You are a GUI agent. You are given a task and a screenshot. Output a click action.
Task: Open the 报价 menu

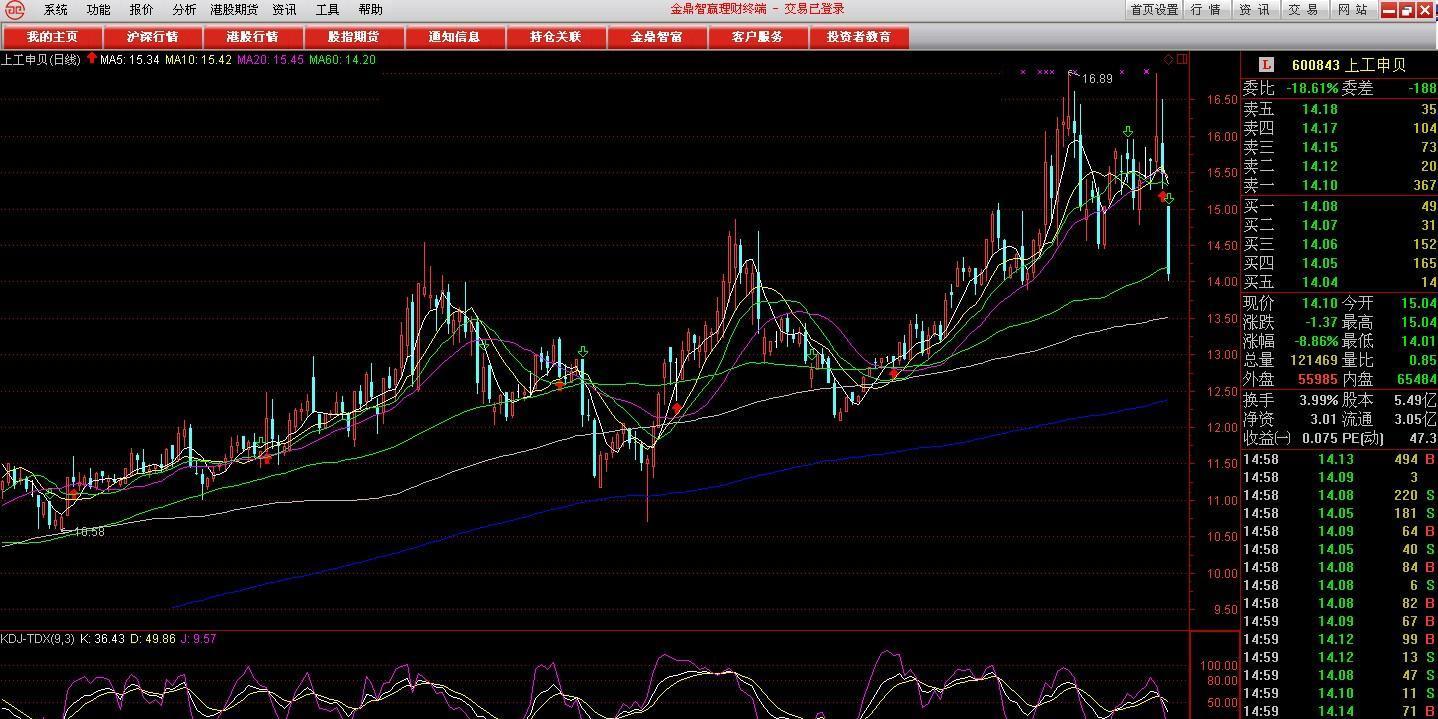(141, 10)
